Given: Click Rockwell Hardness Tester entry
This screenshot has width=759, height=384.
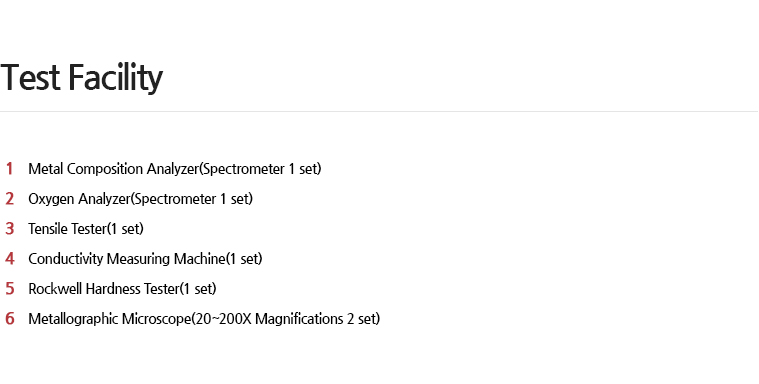Looking at the screenshot, I should [x=122, y=289].
